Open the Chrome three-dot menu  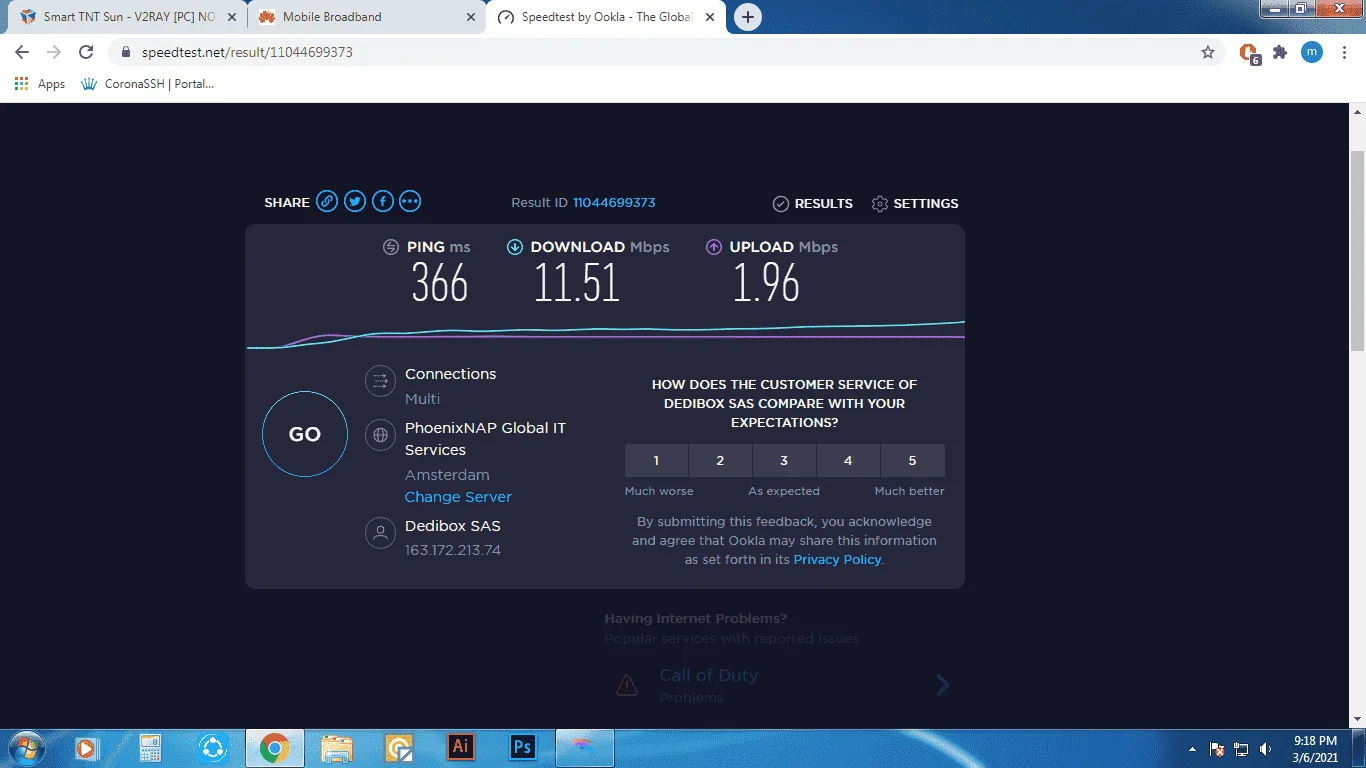coord(1344,52)
